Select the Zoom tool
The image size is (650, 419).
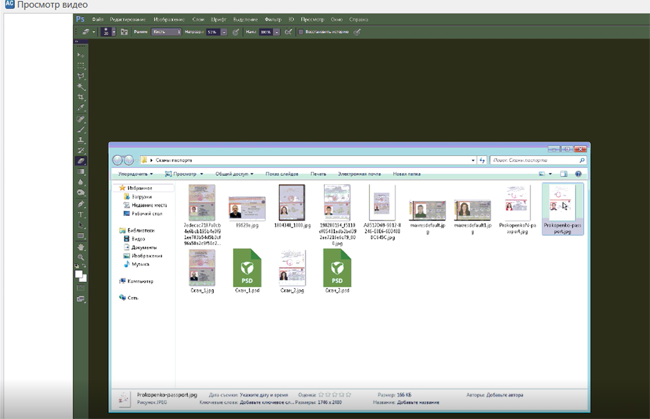click(80, 258)
